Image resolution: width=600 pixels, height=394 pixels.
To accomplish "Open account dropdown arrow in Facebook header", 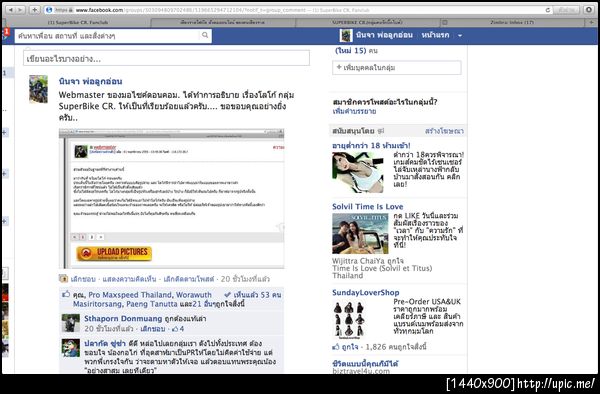I will pos(460,36).
